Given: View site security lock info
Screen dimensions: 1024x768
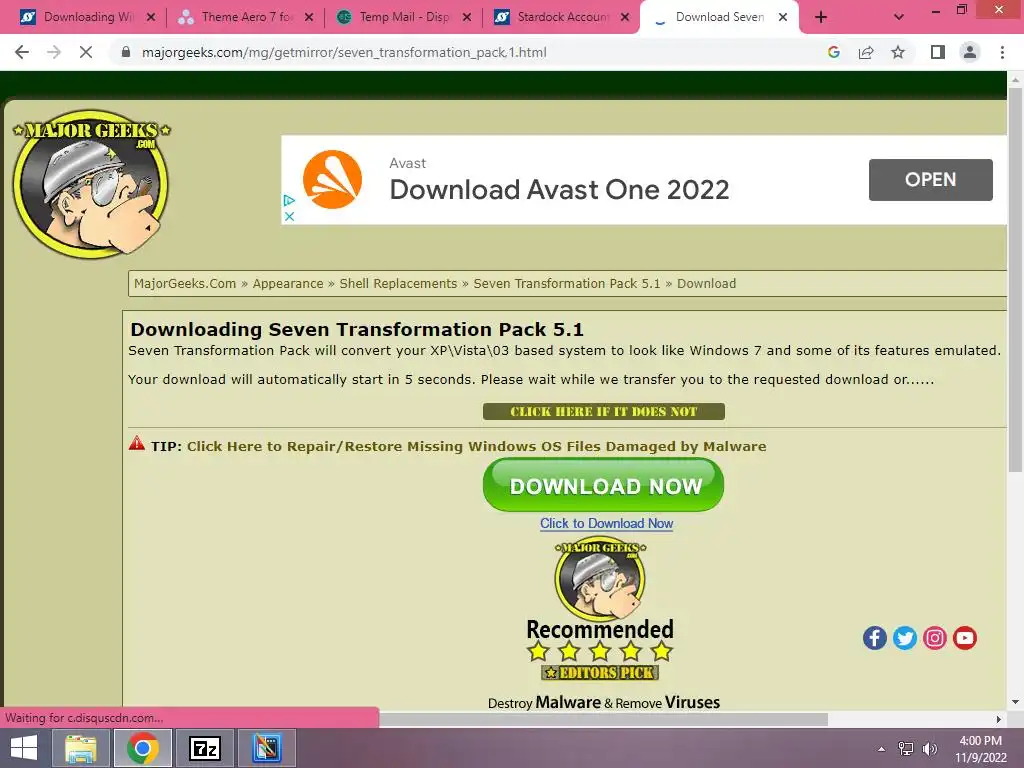Looking at the screenshot, I should 126,52.
